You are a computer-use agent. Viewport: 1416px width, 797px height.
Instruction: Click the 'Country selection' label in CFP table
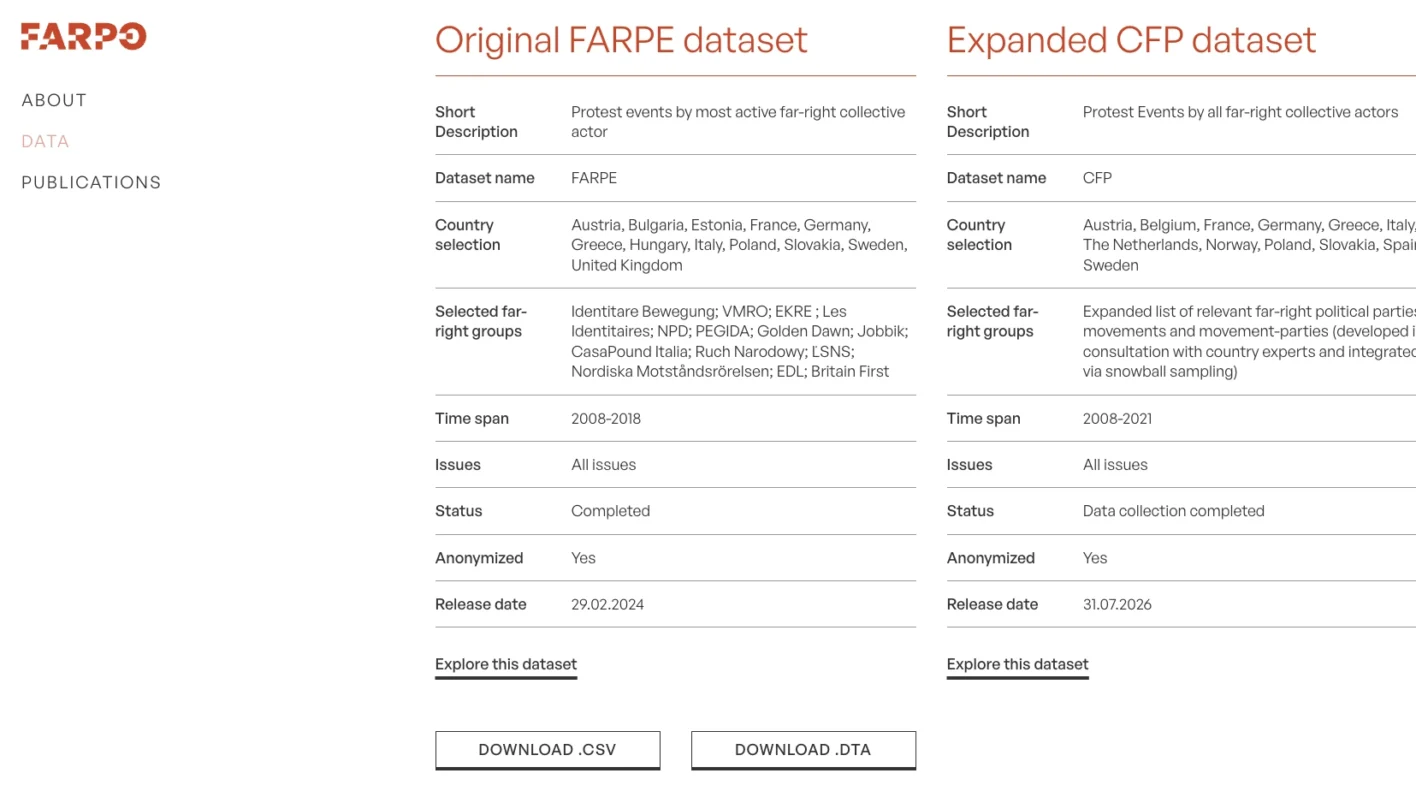click(979, 235)
